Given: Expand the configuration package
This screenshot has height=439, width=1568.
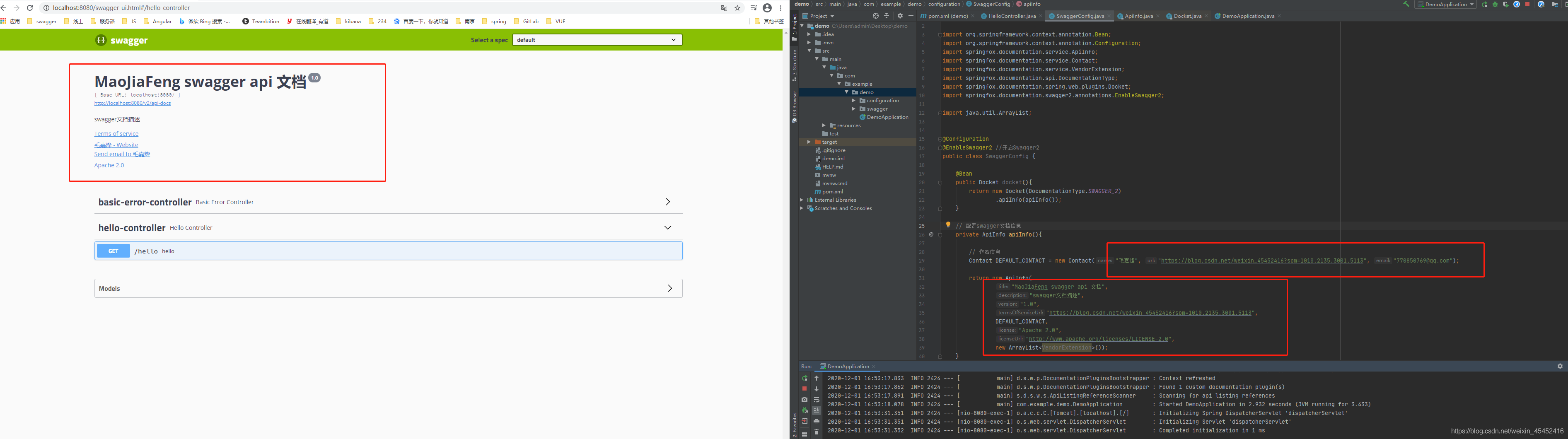Looking at the screenshot, I should click(854, 101).
